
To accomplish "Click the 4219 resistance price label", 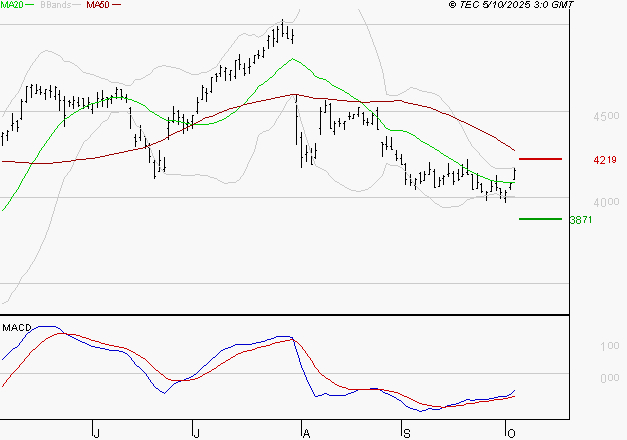I will point(605,160).
